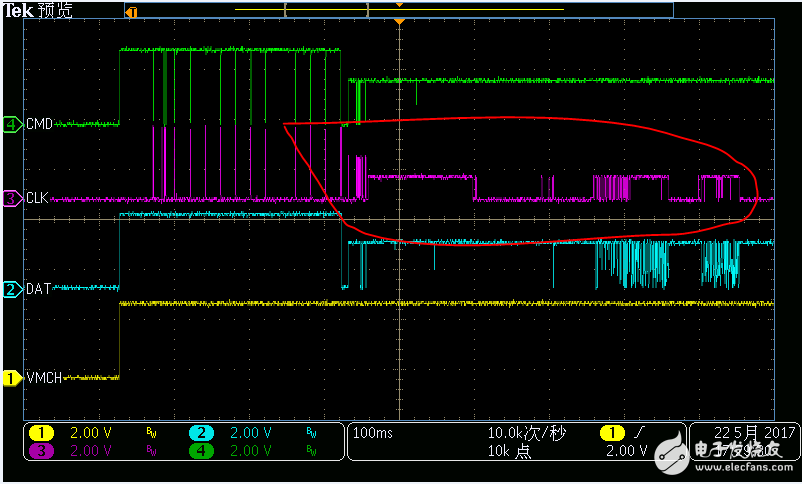Click the date readout 22 5月 2017
Viewport: 802px width, 484px height.
pyautogui.click(x=754, y=433)
